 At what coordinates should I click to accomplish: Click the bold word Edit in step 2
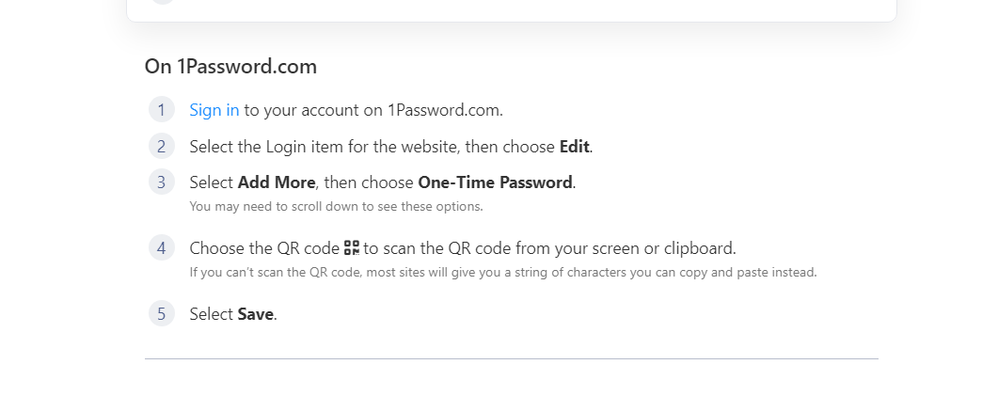coord(574,146)
